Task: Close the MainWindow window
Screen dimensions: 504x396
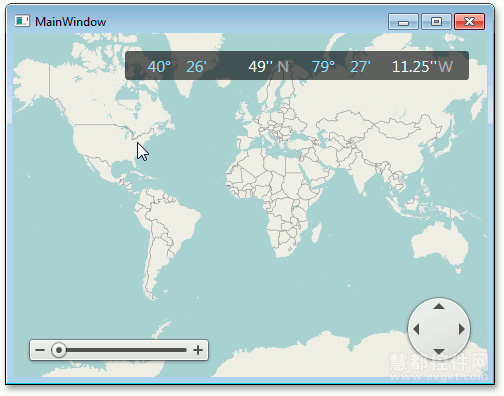Action: (469, 22)
